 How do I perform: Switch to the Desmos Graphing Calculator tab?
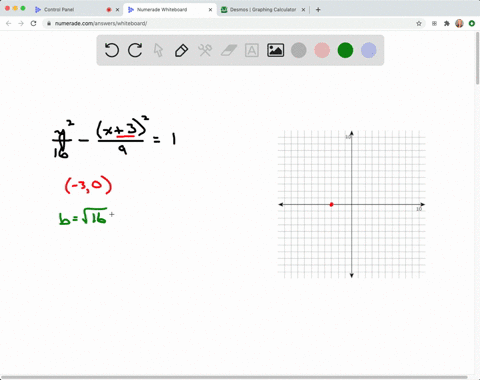click(x=263, y=10)
